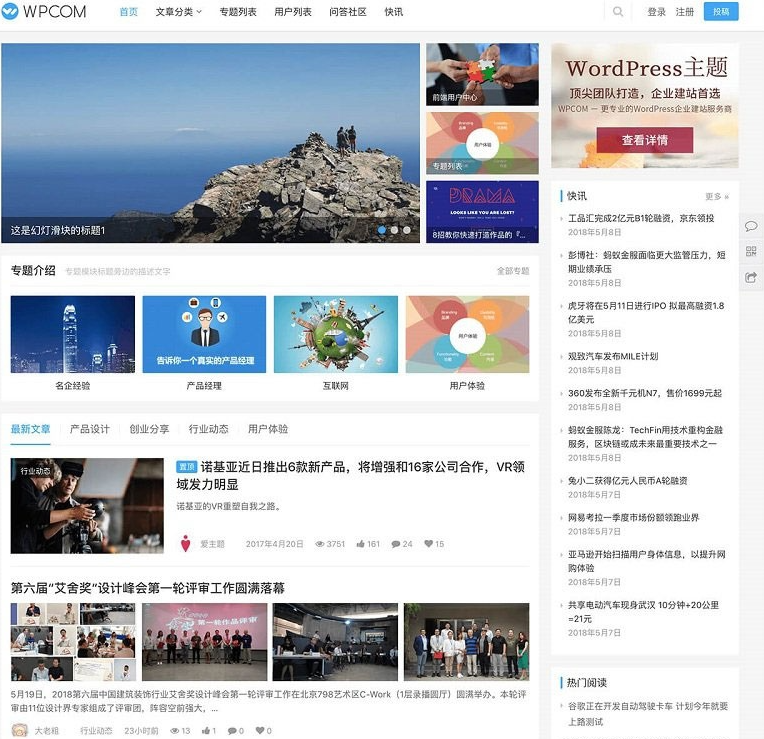Open the pink 第一轮作品评审 photo
This screenshot has height=739, width=764.
[205, 642]
